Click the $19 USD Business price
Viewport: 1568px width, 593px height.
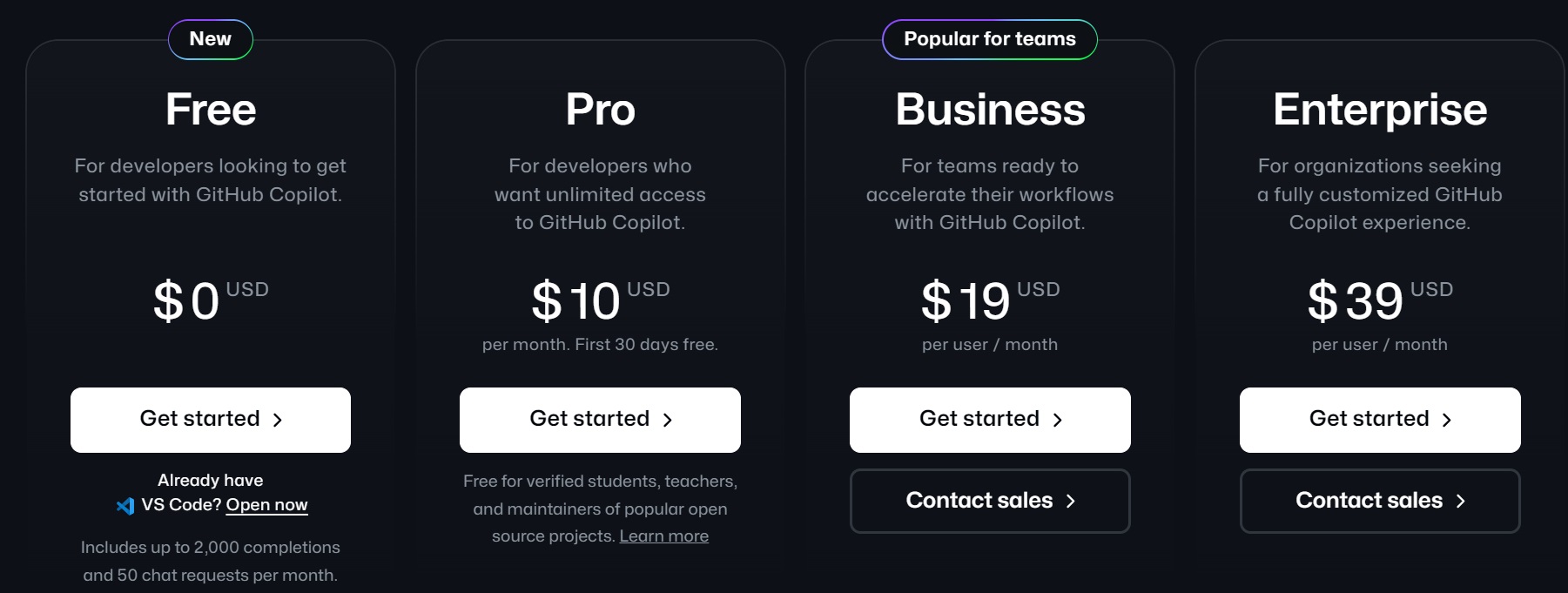point(990,300)
